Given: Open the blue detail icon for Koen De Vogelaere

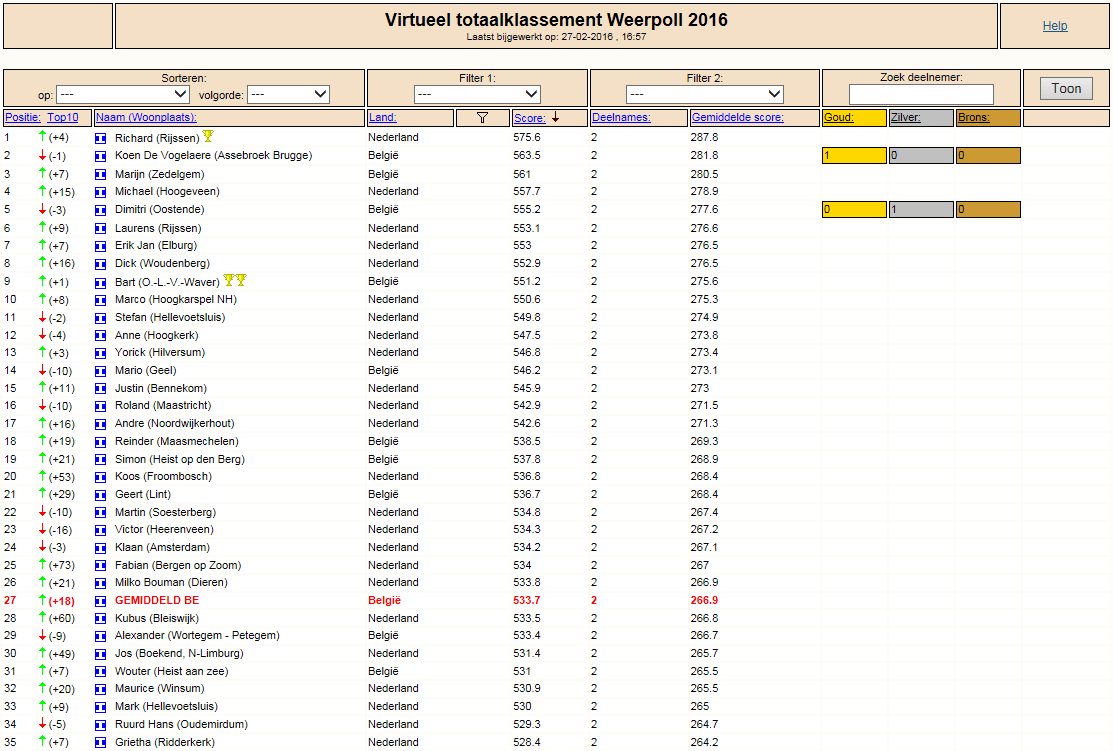Looking at the screenshot, I should pos(100,156).
